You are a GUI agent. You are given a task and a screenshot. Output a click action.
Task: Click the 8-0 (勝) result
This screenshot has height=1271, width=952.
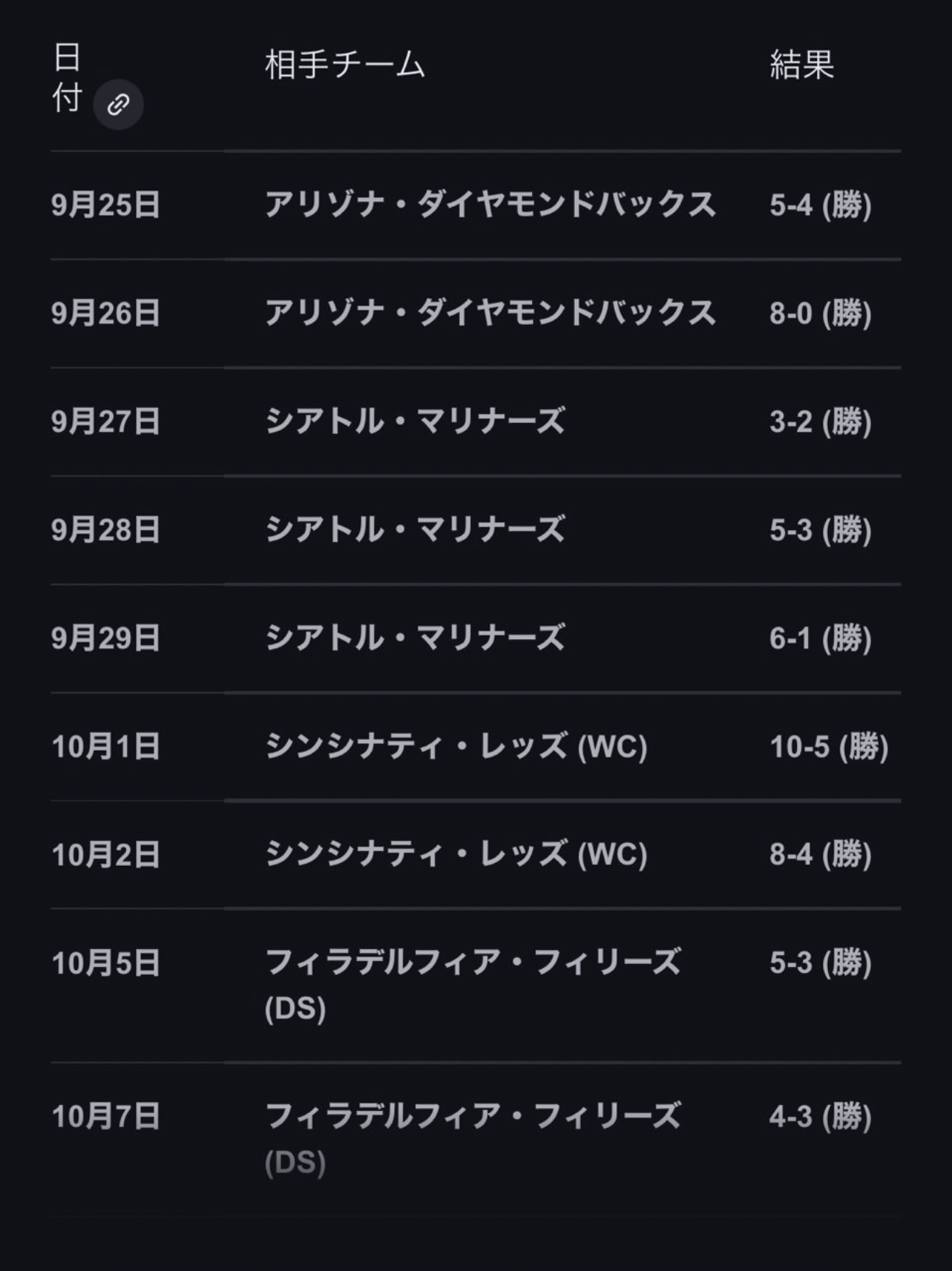820,314
